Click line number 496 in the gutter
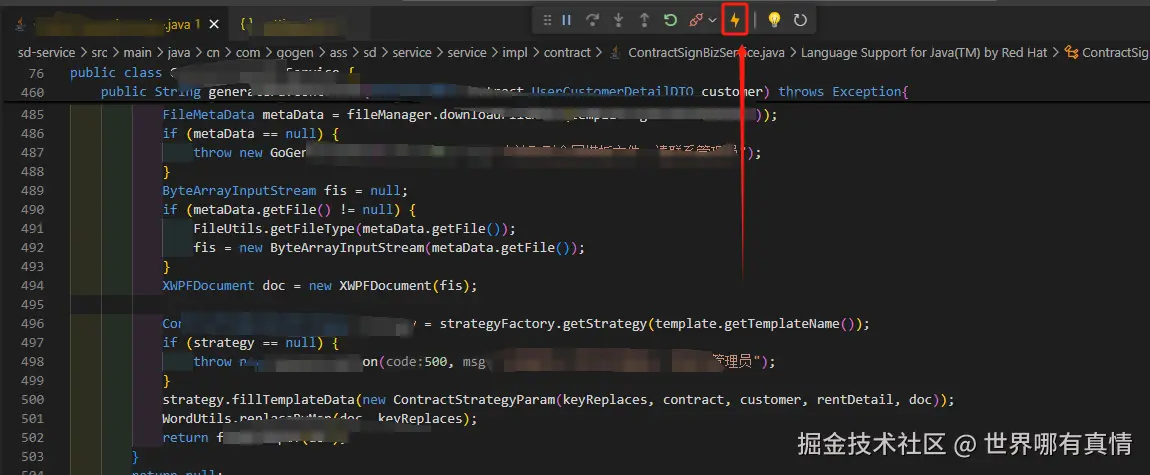1150x475 pixels. 33,323
